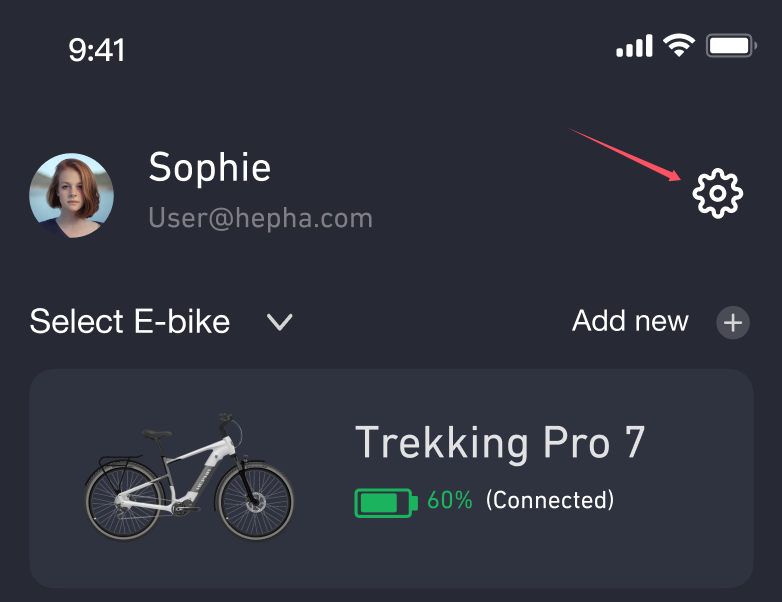Tap the email User@hepha.com
782x602 pixels.
(x=260, y=218)
